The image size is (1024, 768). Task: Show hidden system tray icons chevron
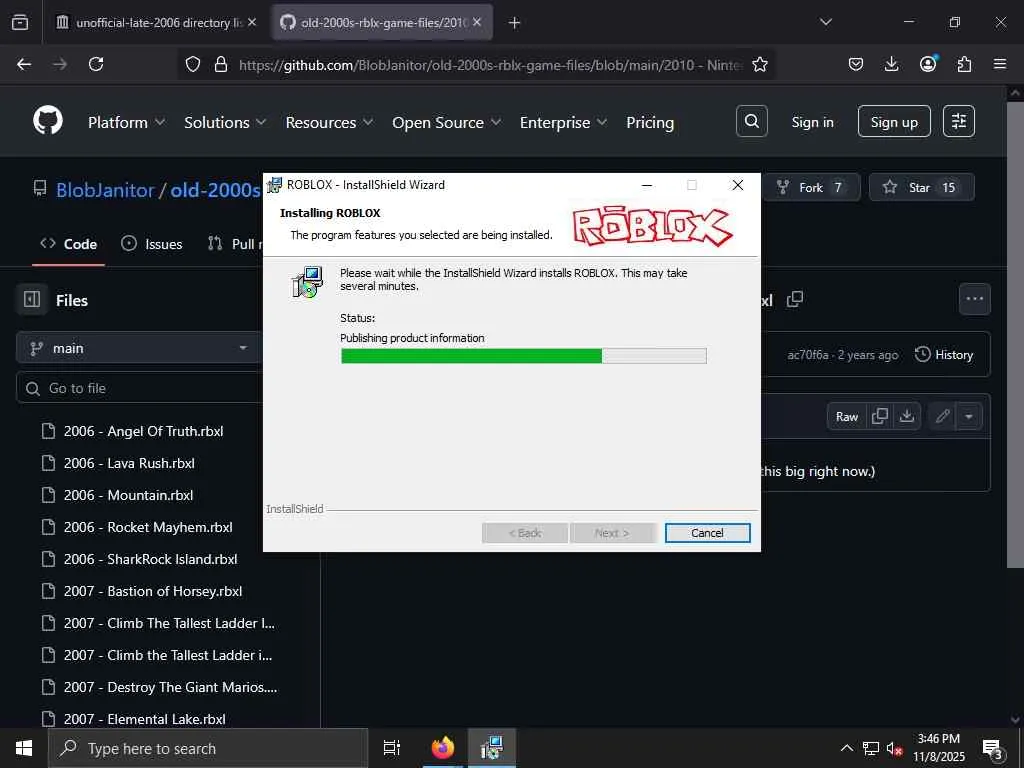(846, 748)
